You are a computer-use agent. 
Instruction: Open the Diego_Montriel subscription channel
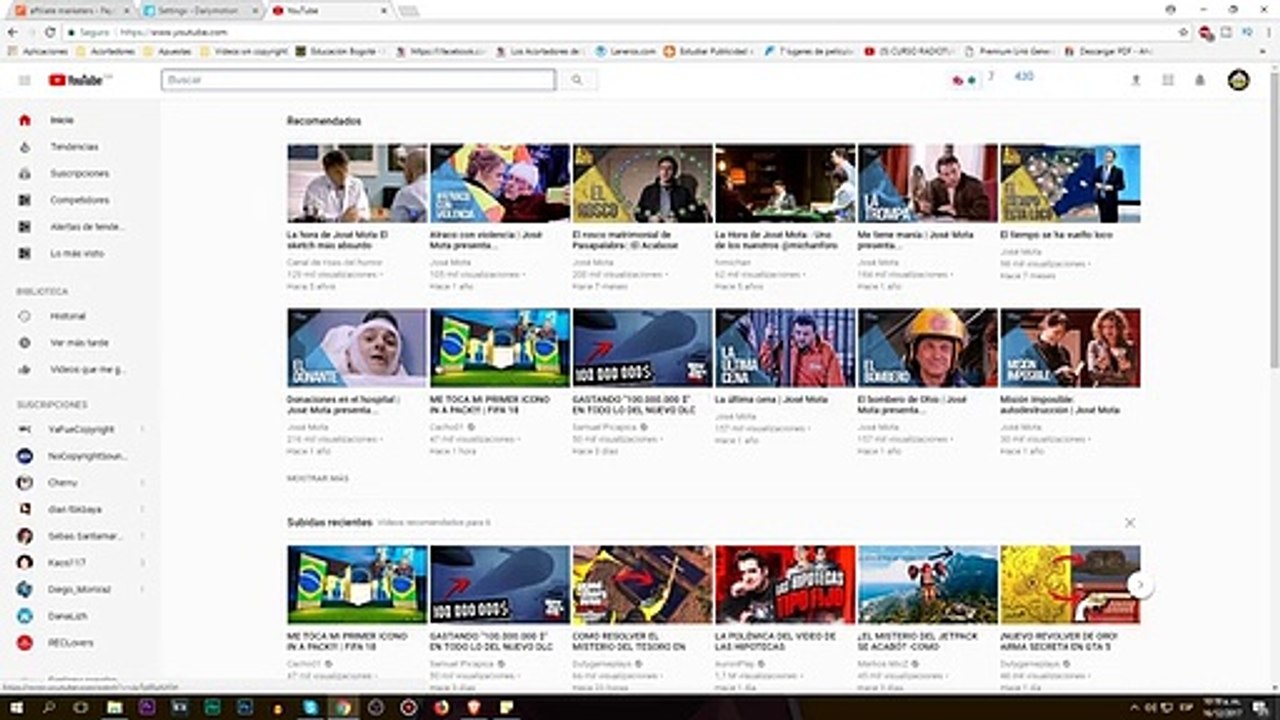click(80, 590)
